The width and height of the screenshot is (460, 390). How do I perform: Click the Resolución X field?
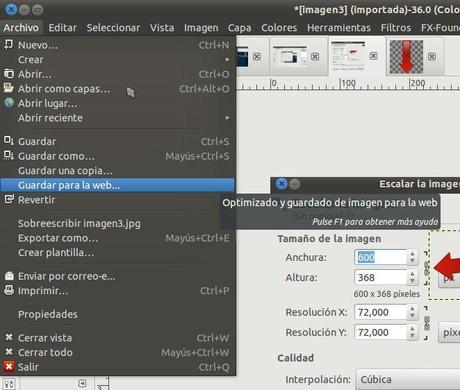[x=380, y=312]
